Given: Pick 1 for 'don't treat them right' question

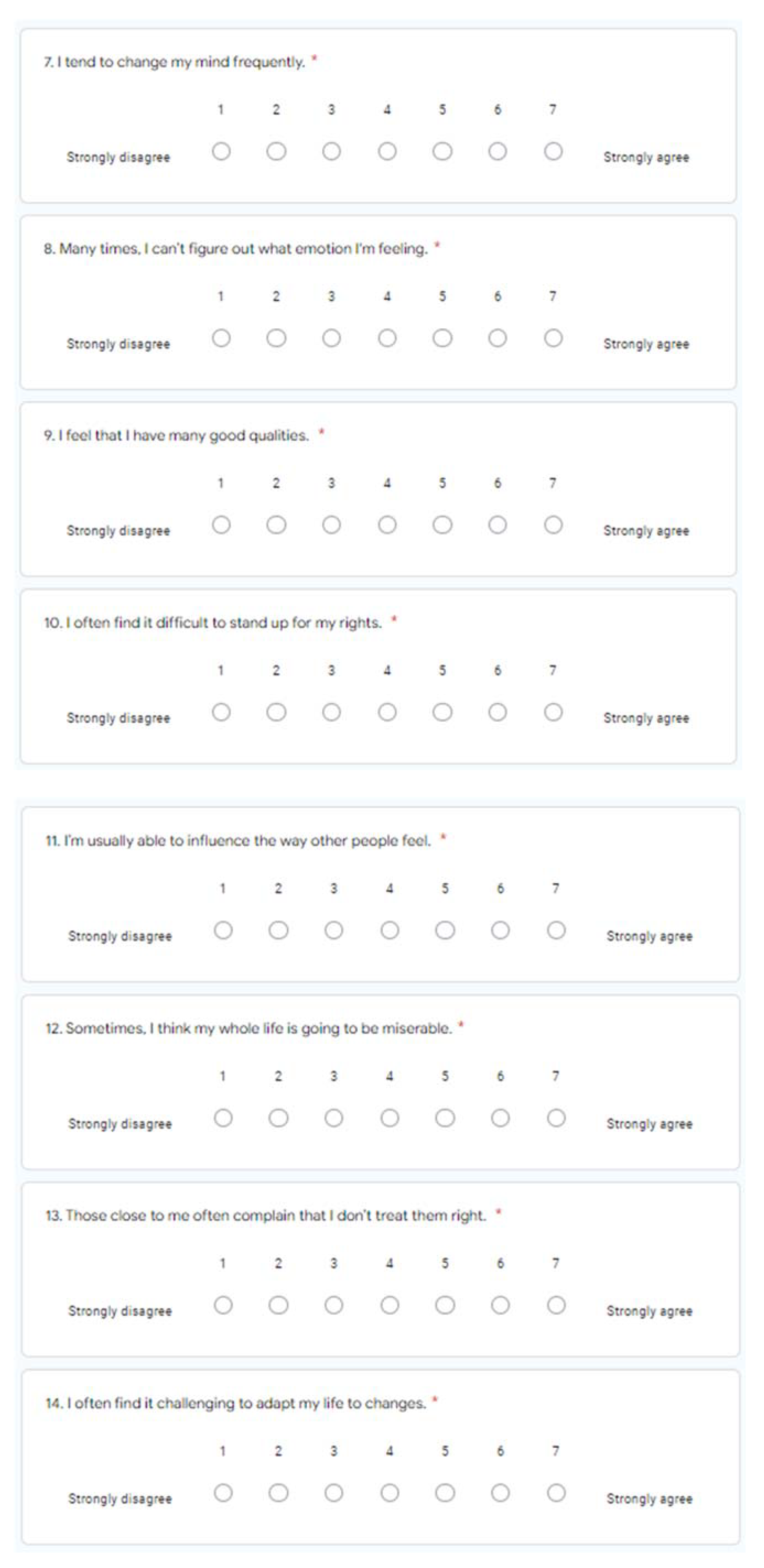Looking at the screenshot, I should pos(223,1305).
